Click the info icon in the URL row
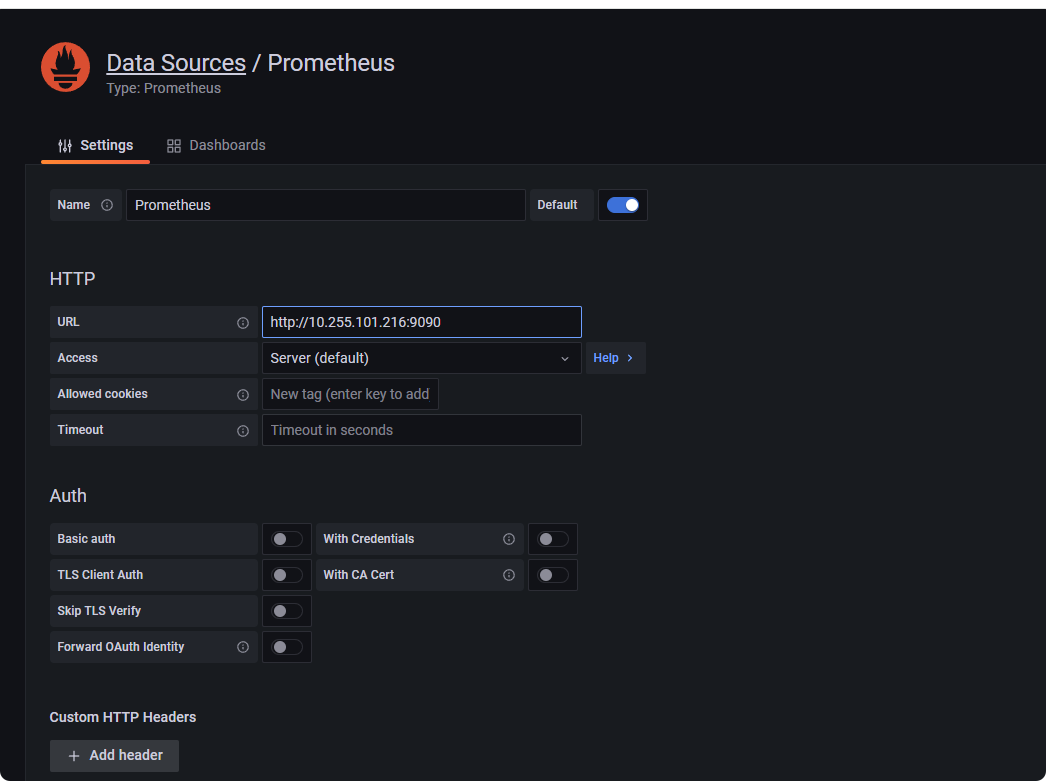 click(243, 323)
